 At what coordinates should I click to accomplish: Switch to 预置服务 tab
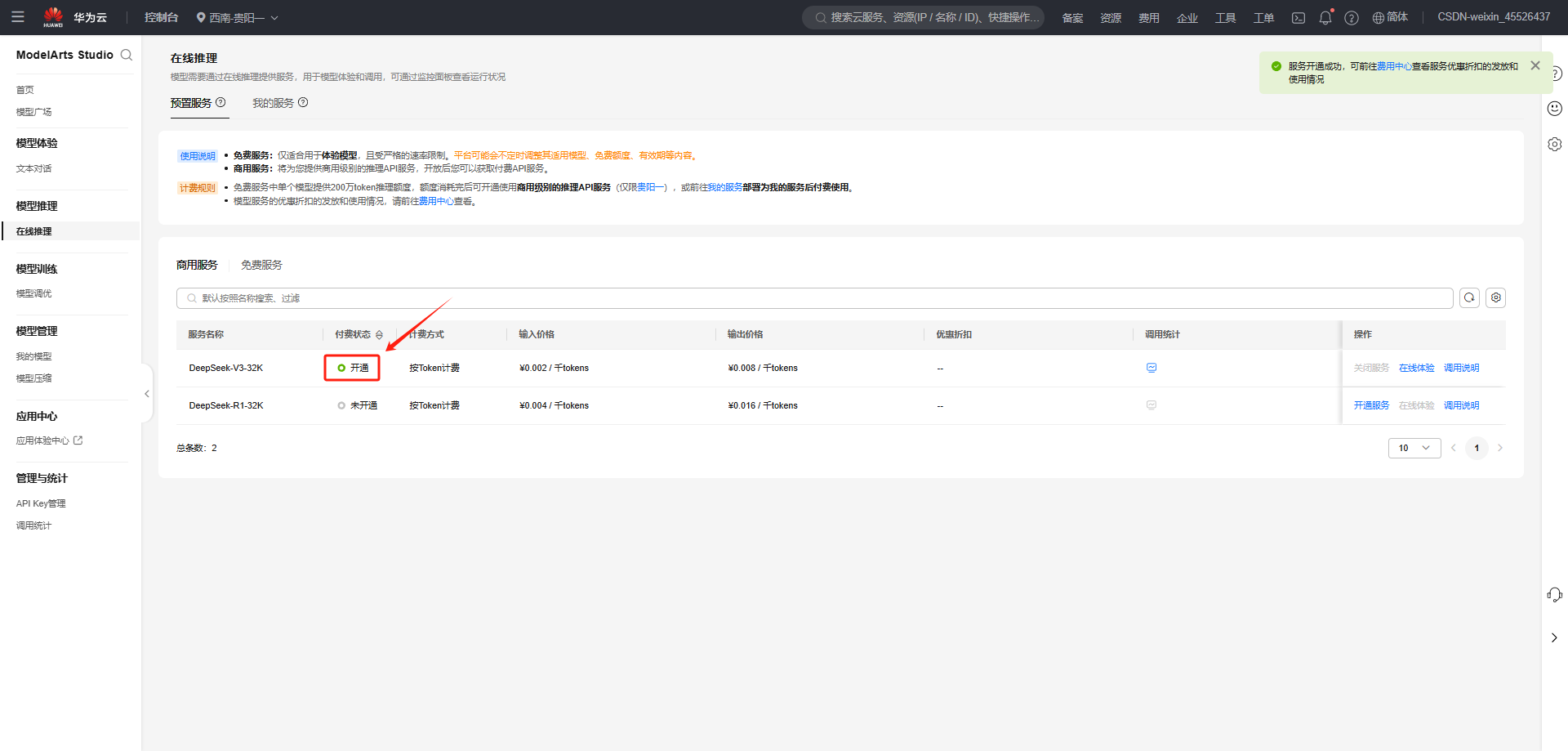(x=191, y=103)
